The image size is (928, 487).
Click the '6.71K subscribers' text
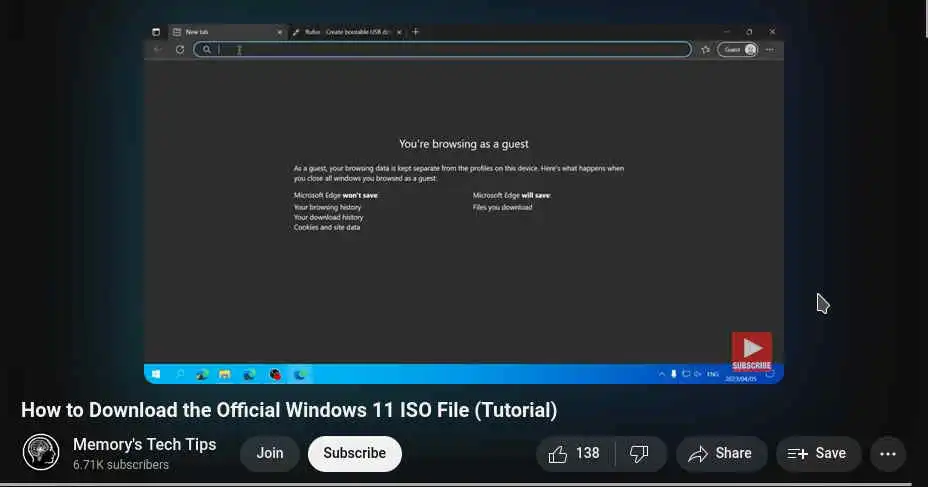coord(121,465)
